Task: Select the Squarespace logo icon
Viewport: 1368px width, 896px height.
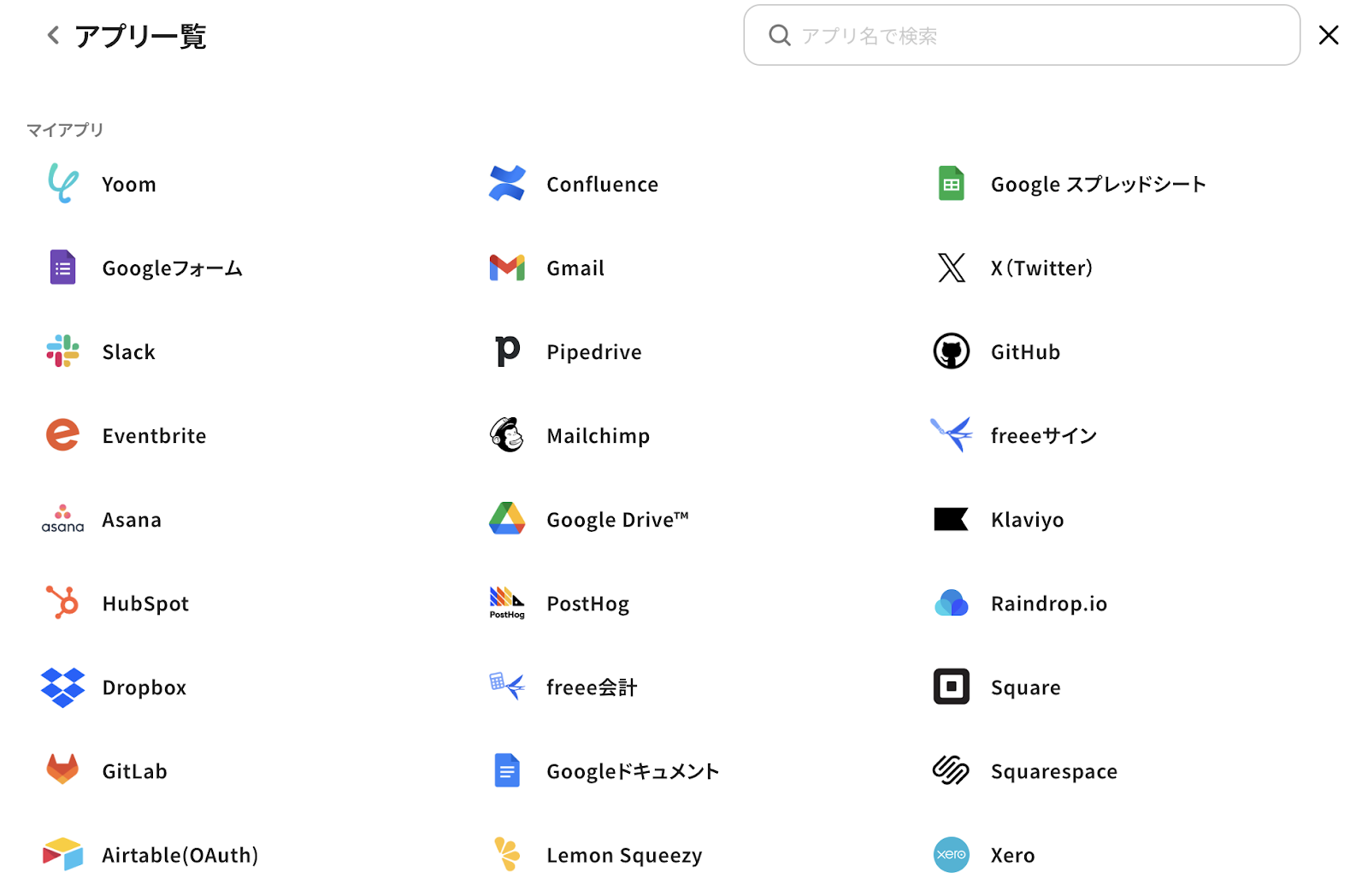Action: click(951, 770)
